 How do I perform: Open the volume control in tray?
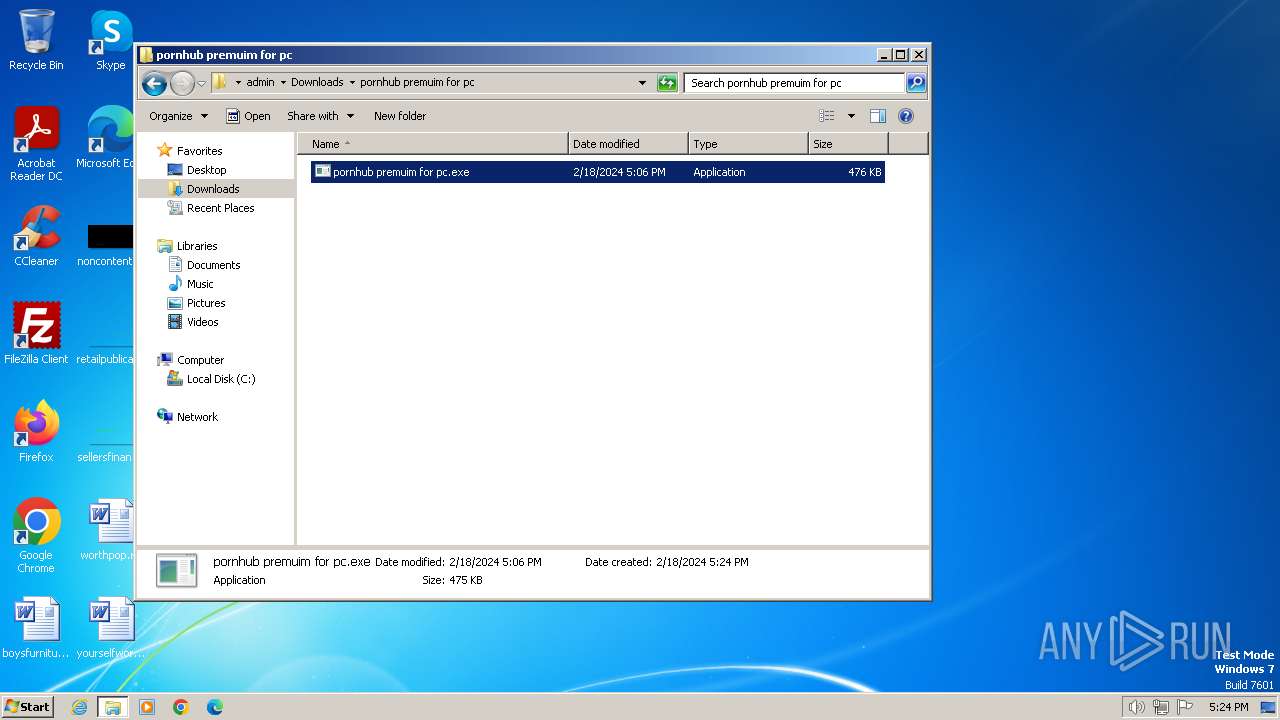1137,707
